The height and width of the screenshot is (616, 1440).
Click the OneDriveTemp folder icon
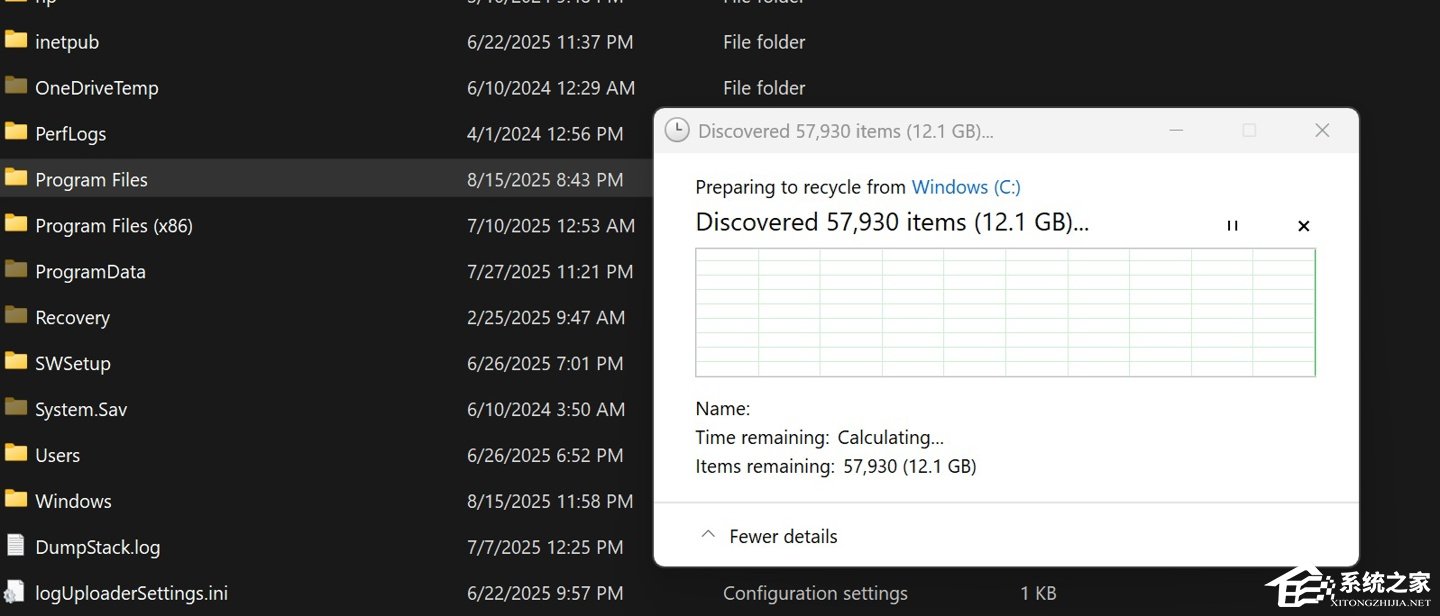click(x=16, y=87)
